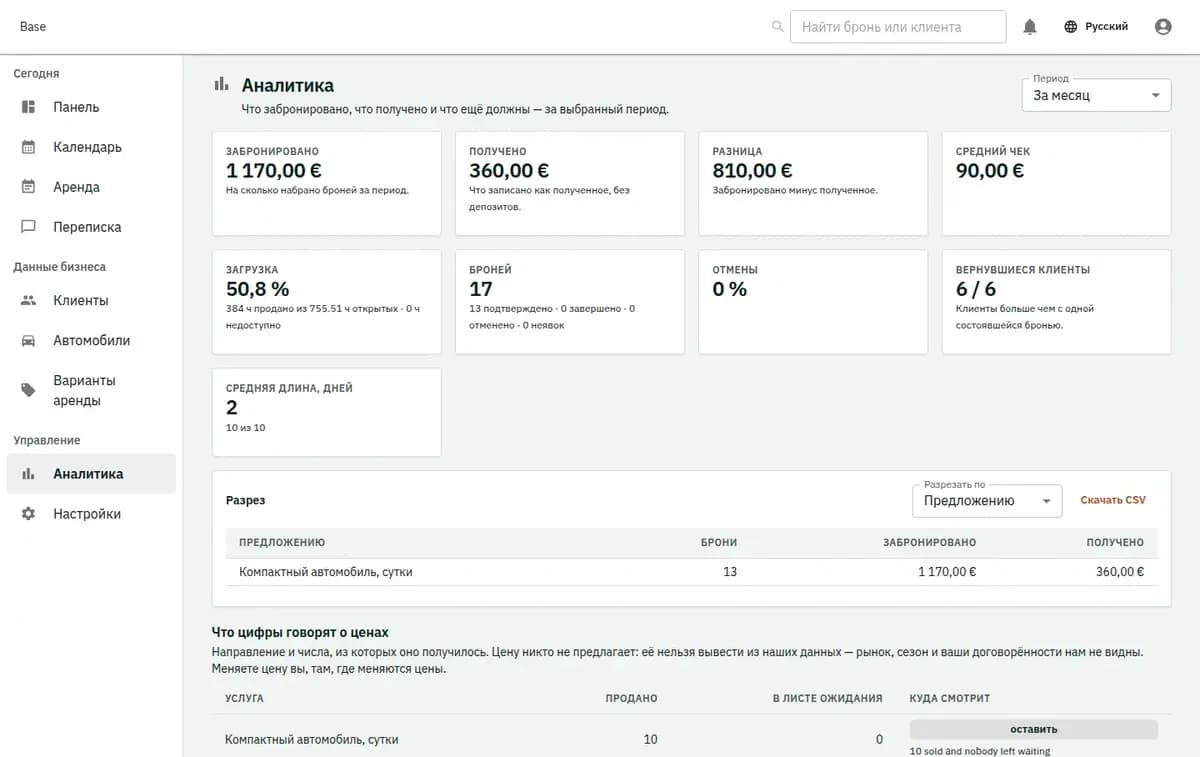
Task: Click Предложению column header
Action: 282,542
